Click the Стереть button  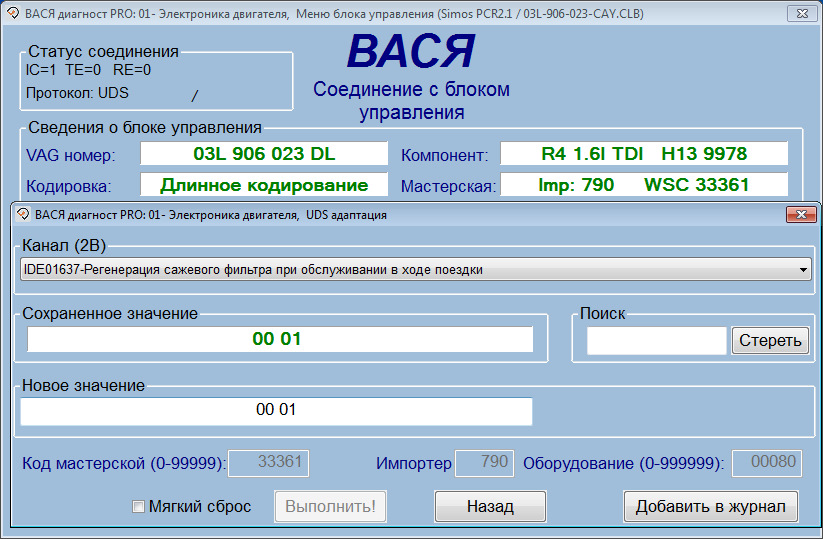(770, 341)
